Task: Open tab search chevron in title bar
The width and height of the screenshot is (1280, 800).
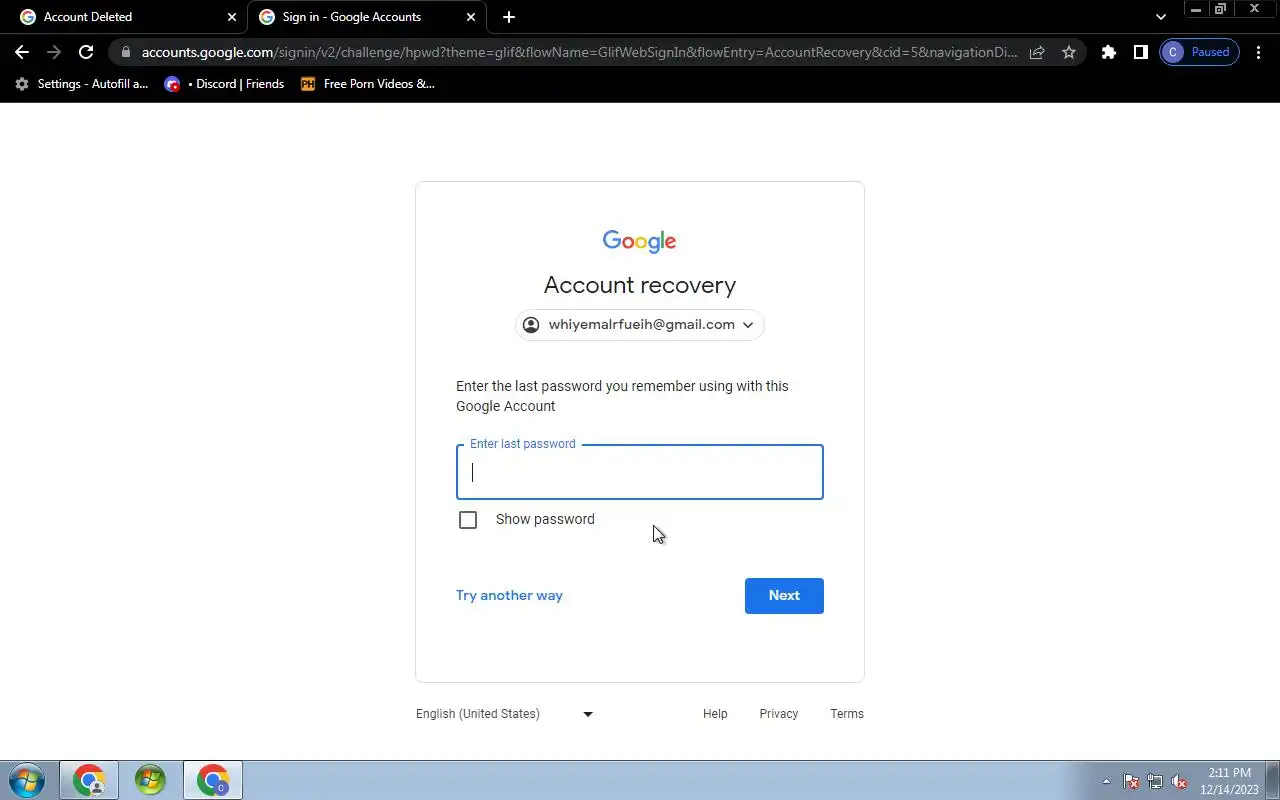Action: click(x=1160, y=17)
